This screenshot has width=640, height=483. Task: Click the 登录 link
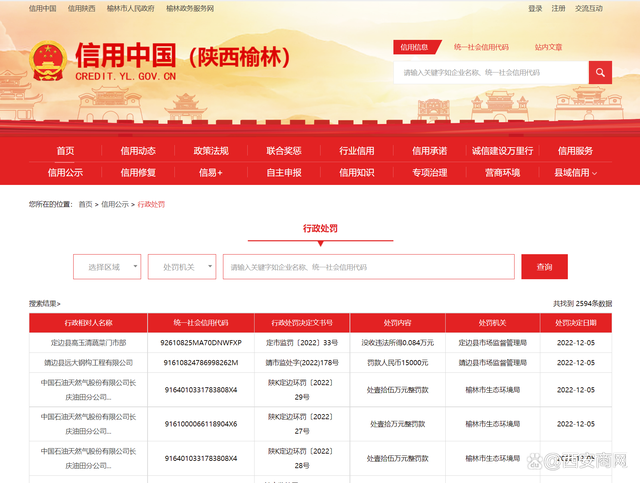click(535, 8)
